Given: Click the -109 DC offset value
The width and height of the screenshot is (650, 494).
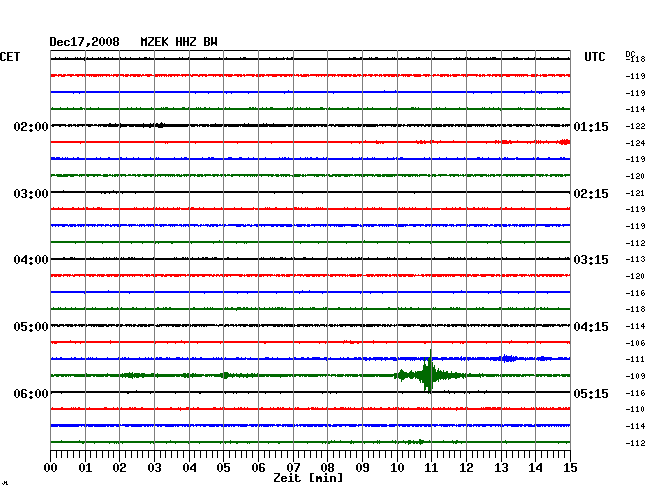Looking at the screenshot, I should pos(634,376).
